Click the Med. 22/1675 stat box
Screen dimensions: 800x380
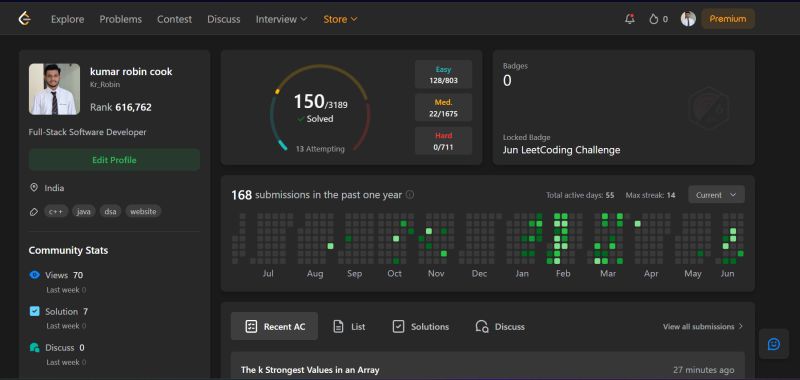click(443, 108)
